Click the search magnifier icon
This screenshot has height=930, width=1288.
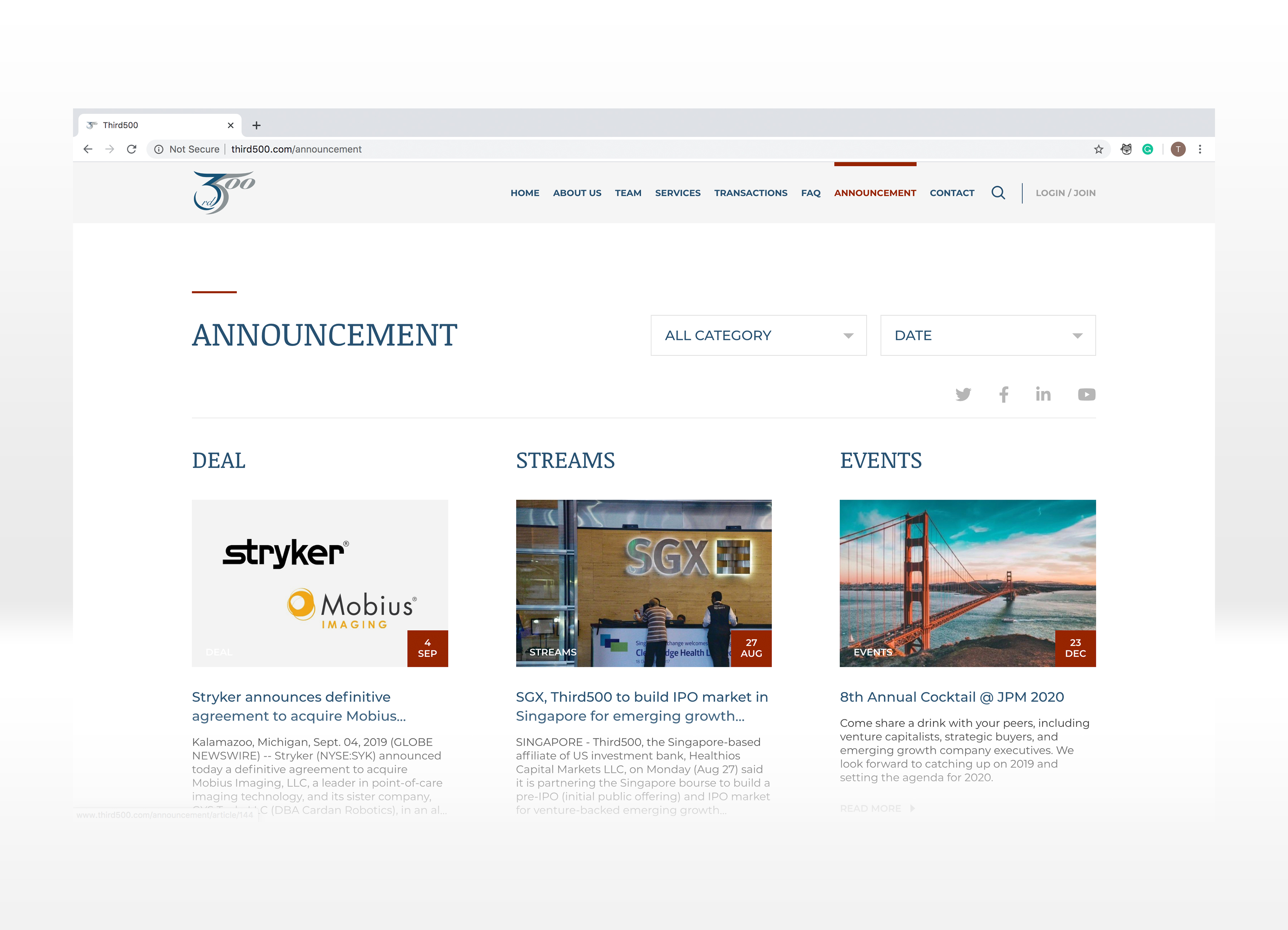point(998,193)
